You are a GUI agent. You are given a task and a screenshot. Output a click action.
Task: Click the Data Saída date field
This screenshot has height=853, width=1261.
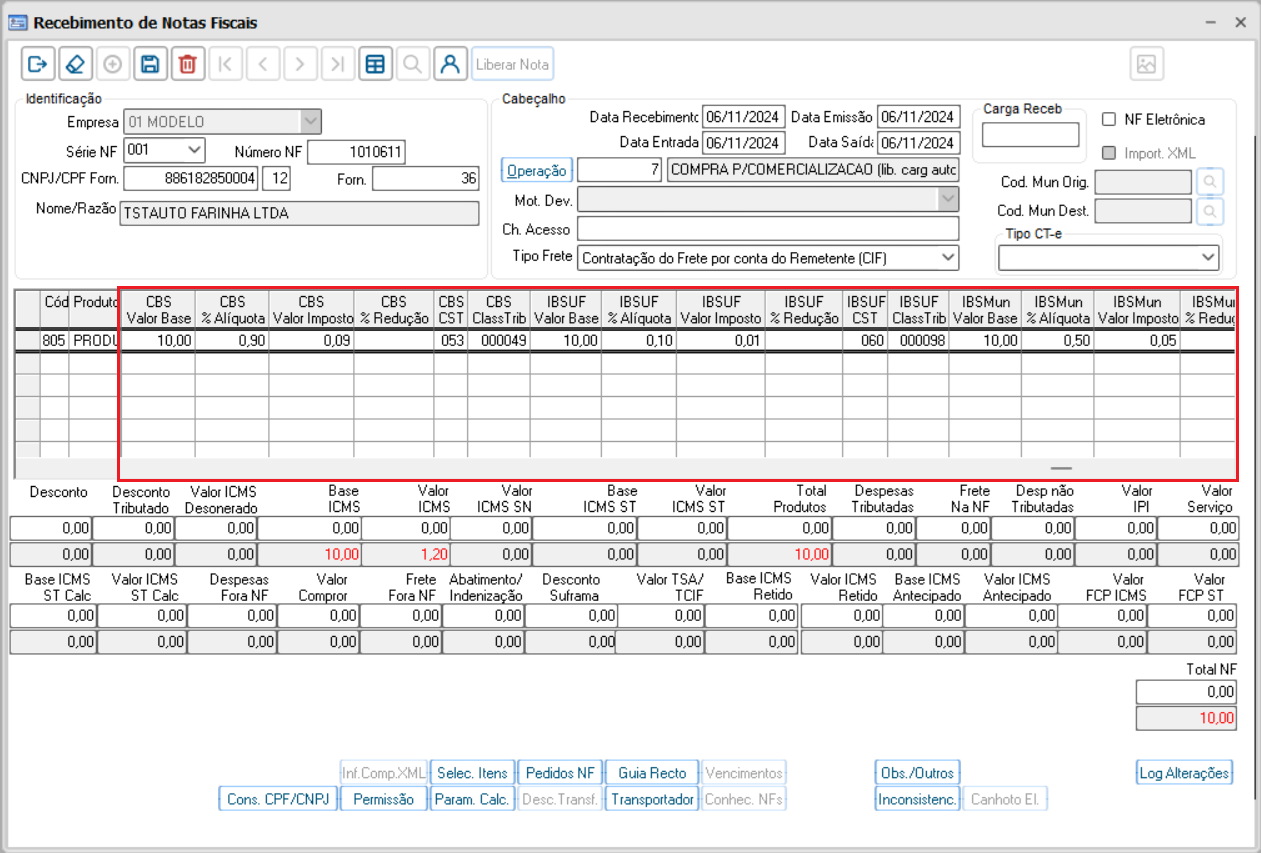pos(919,142)
